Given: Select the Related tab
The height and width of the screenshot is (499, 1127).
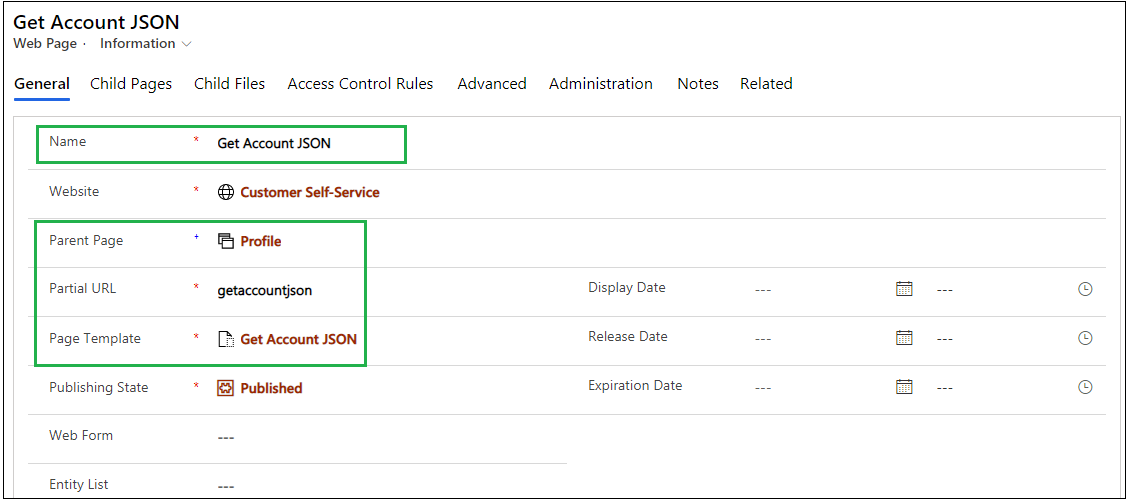Looking at the screenshot, I should [x=766, y=84].
